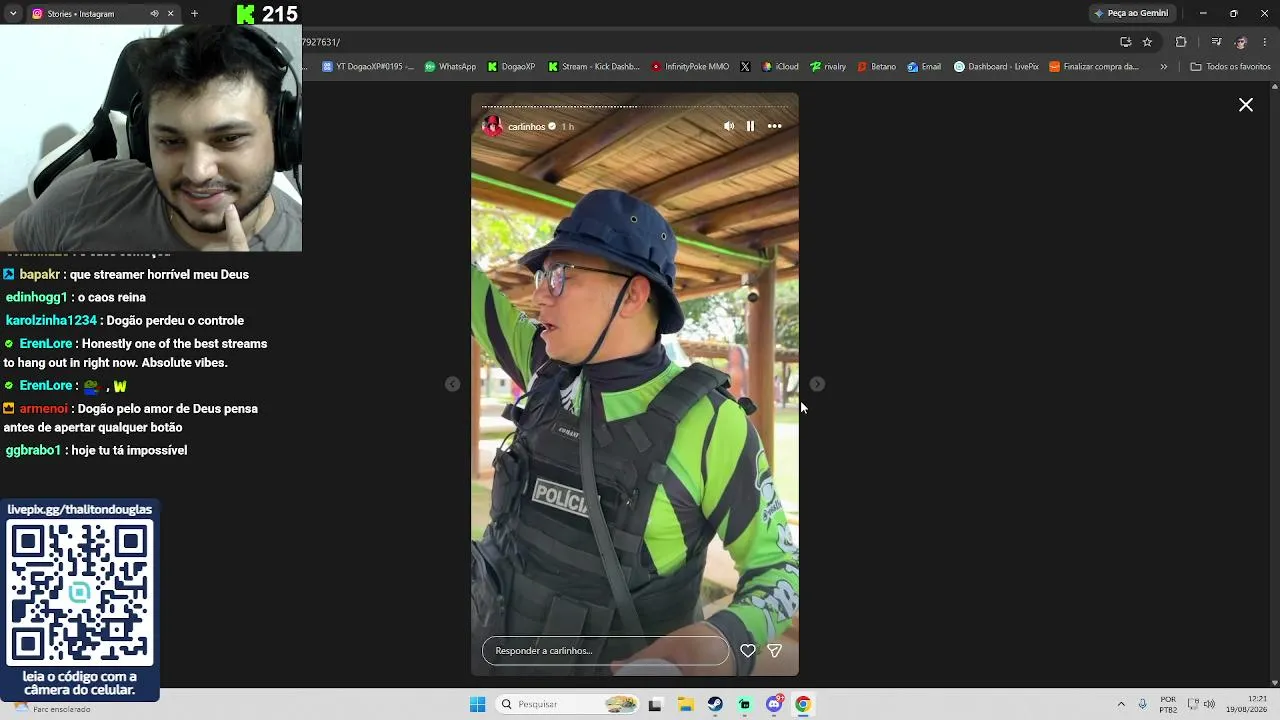The height and width of the screenshot is (720, 1280).
Task: Click the bapakr chat username
Action: (40, 274)
